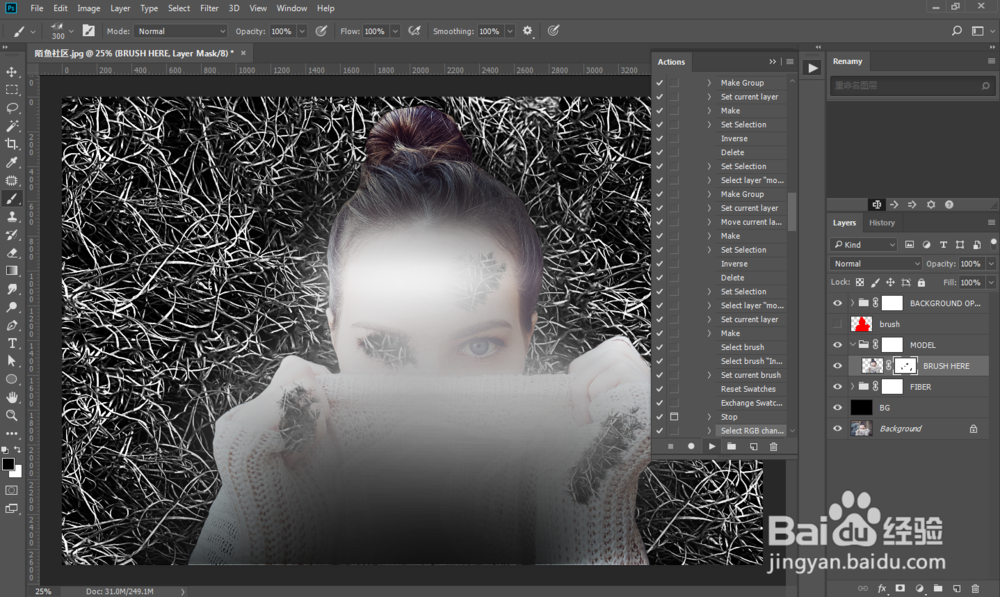The height and width of the screenshot is (597, 1000).
Task: Select the Horizontal Type tool
Action: click(11, 343)
